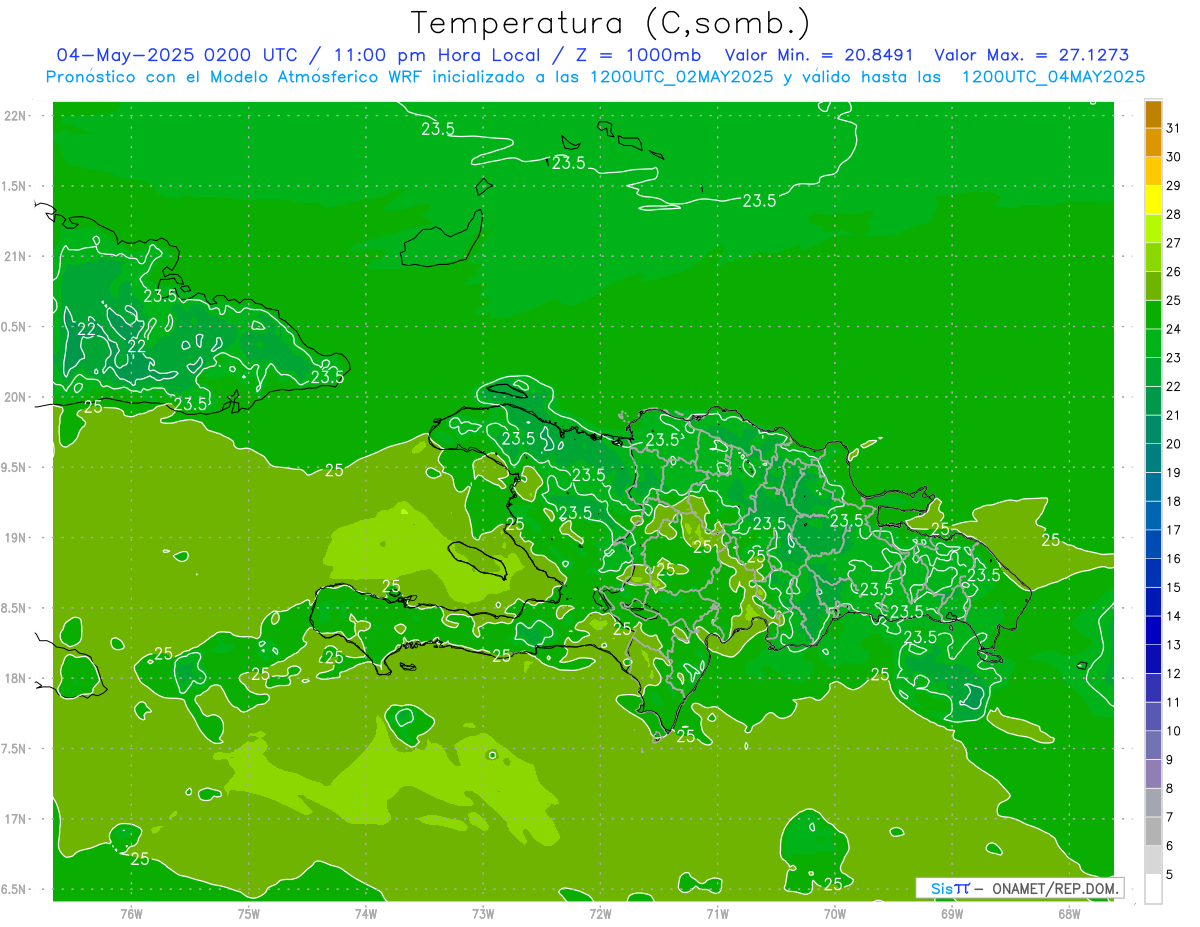The width and height of the screenshot is (1200, 927).
Task: Click the 68W longitude axis label
Action: pos(1069,913)
